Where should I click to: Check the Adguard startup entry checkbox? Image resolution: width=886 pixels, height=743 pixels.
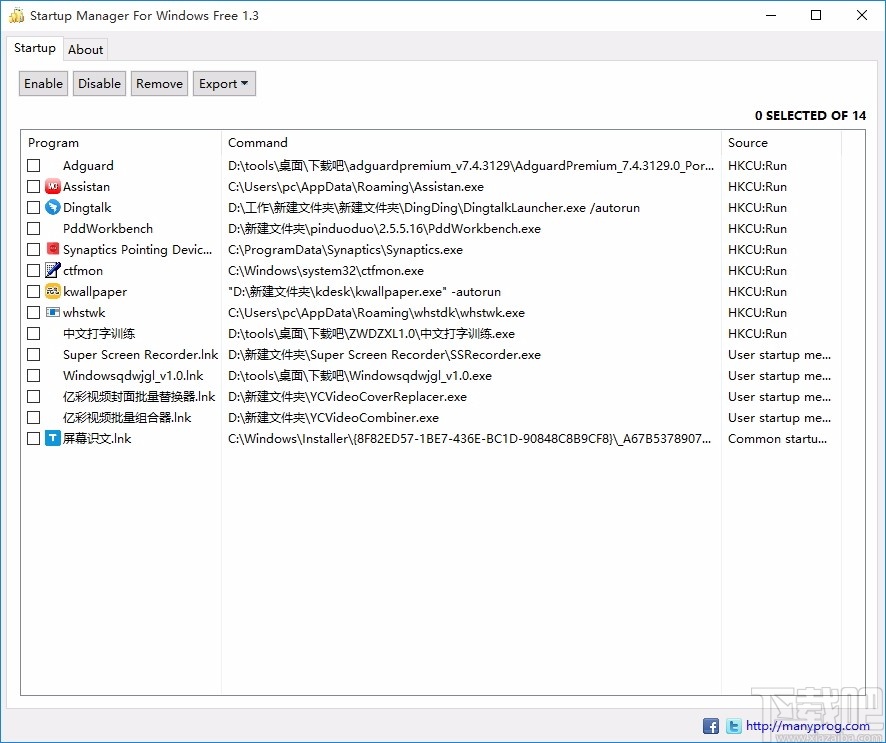(x=33, y=165)
